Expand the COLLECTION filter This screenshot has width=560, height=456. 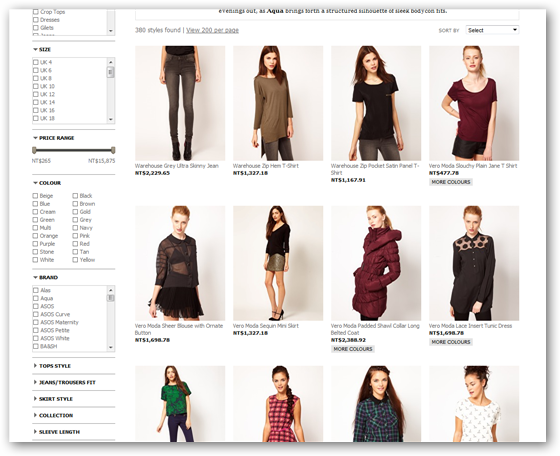tap(53, 415)
